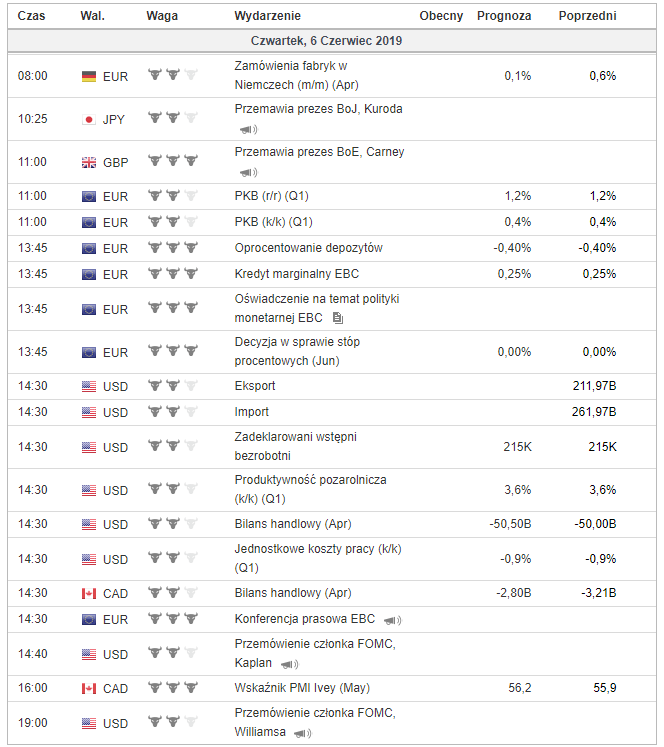Click the UK flag beside GBP
Viewport: 664px width, 747px height.
89,162
